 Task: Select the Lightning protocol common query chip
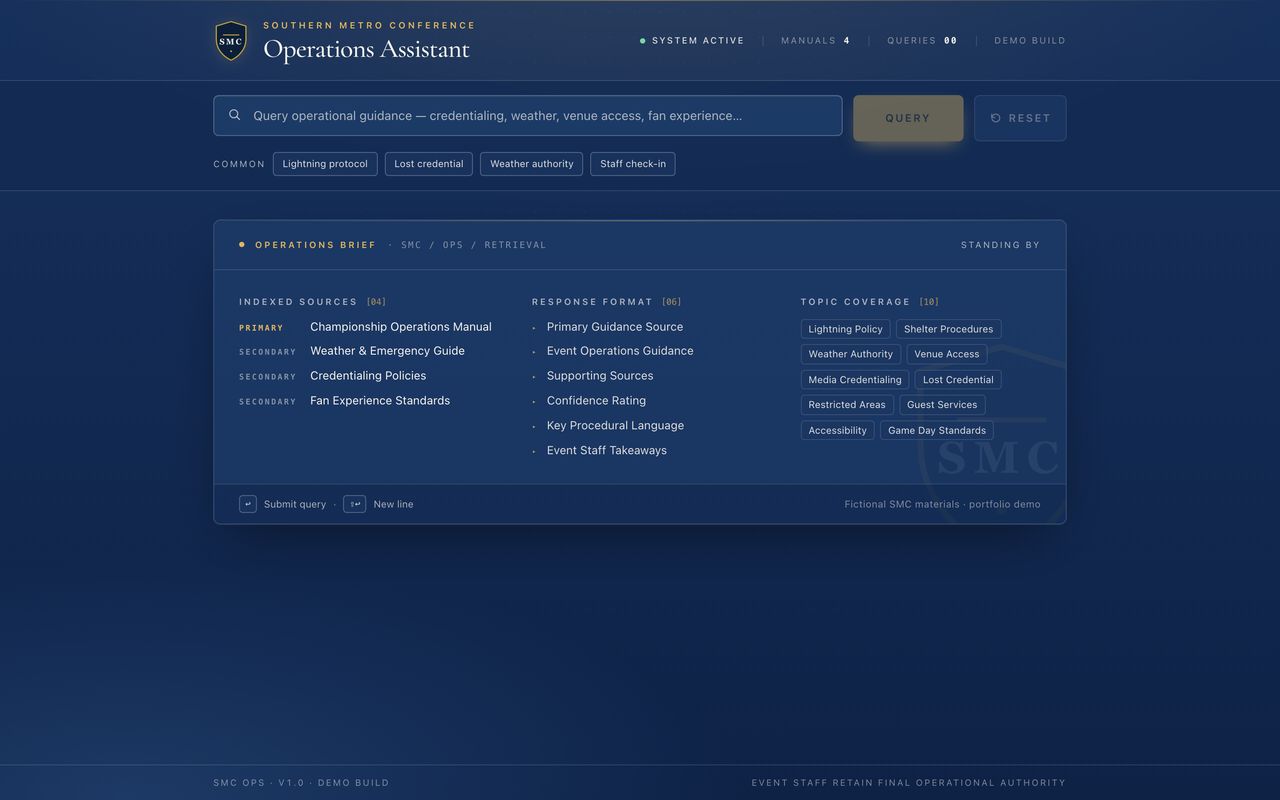pyautogui.click(x=325, y=164)
